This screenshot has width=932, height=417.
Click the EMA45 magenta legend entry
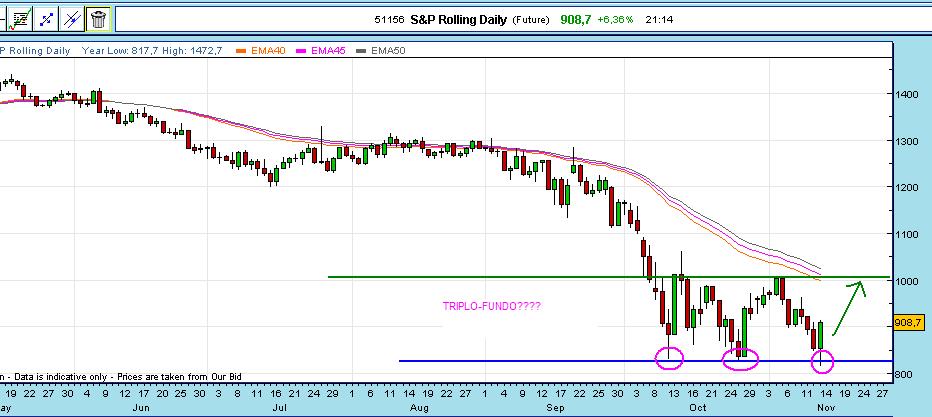(x=322, y=50)
